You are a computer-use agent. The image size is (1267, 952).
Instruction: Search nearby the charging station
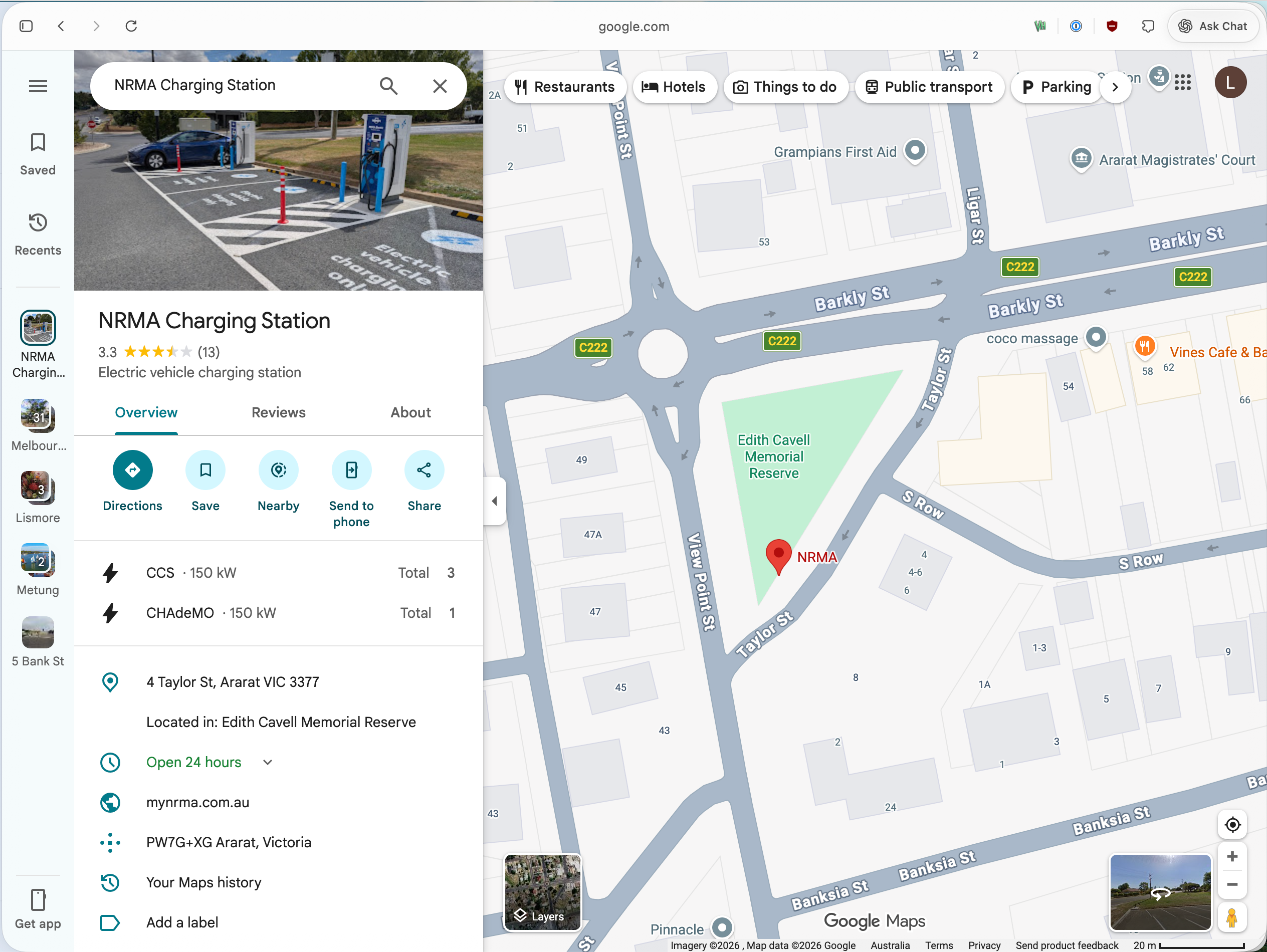point(278,482)
